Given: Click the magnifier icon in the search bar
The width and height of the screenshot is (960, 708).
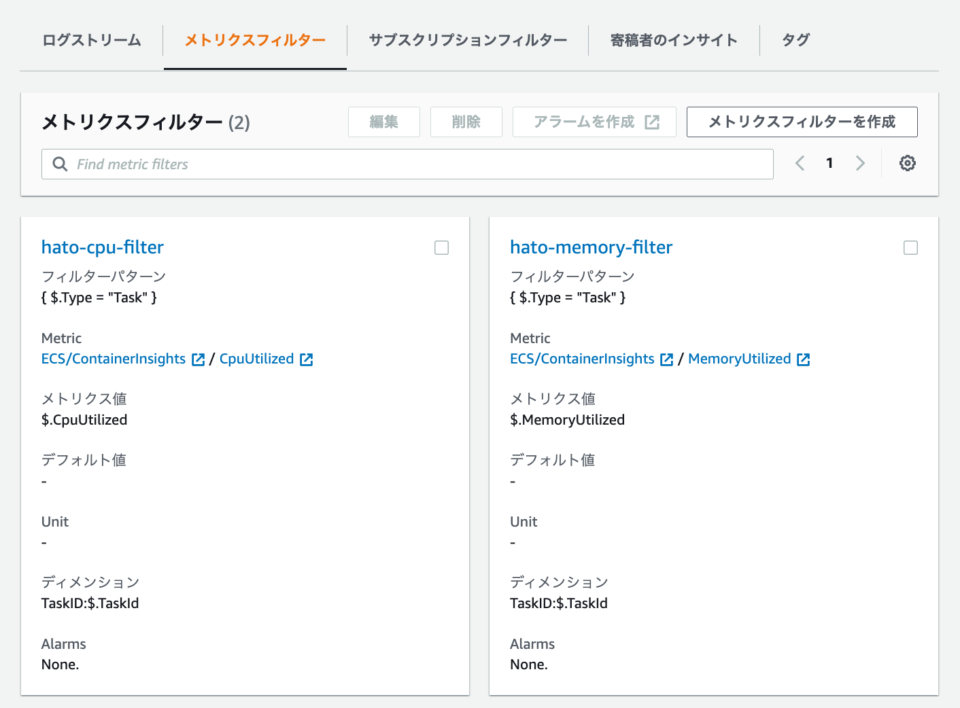Looking at the screenshot, I should pos(57,163).
